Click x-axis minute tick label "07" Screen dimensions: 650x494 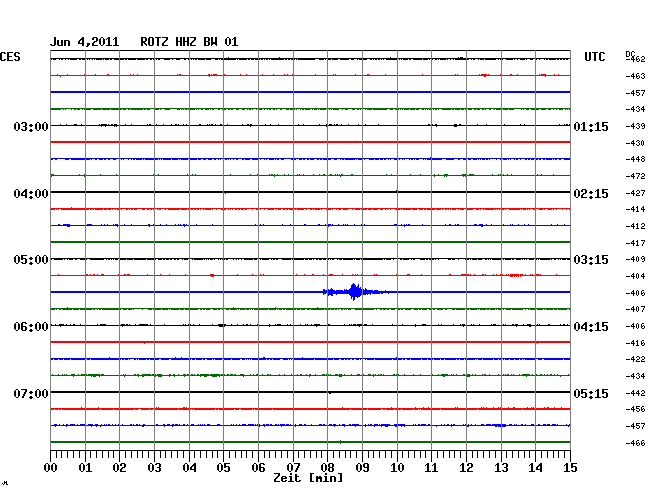coord(293,468)
